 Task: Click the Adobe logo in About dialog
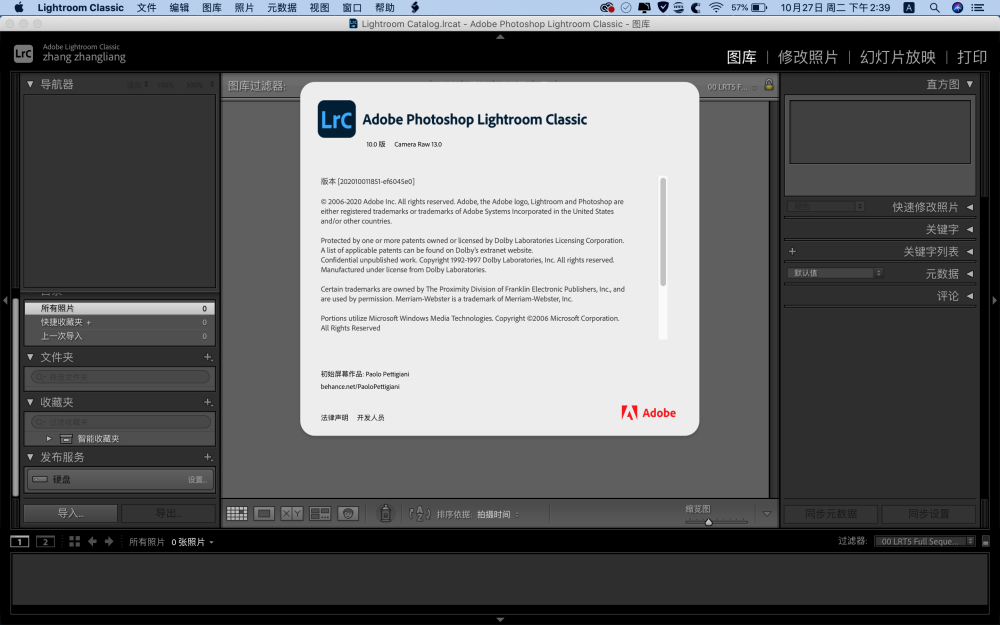coord(649,413)
